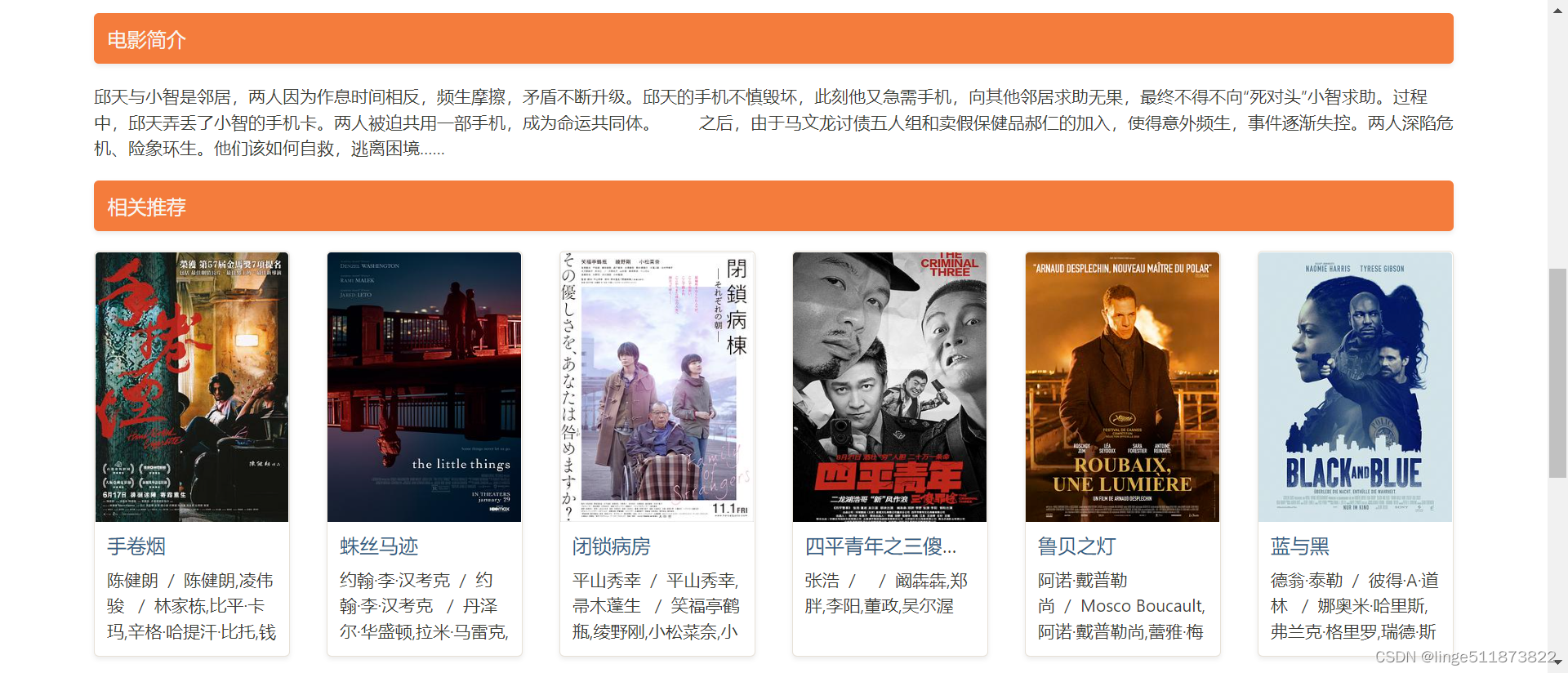Open the 手卷烟 movie poster
The width and height of the screenshot is (1568, 673).
tap(192, 386)
